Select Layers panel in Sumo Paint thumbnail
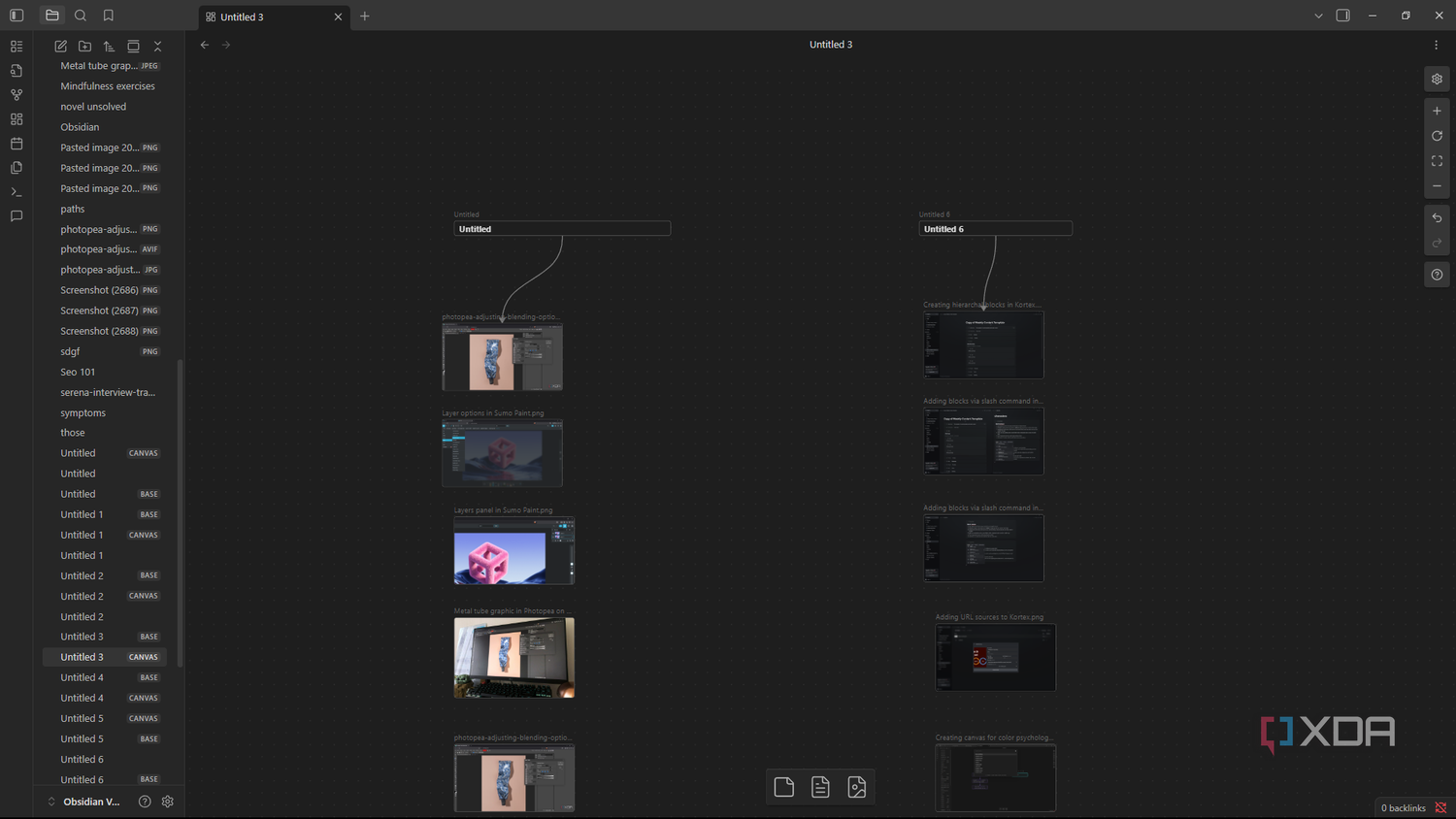Image resolution: width=1456 pixels, height=819 pixels. 514,550
